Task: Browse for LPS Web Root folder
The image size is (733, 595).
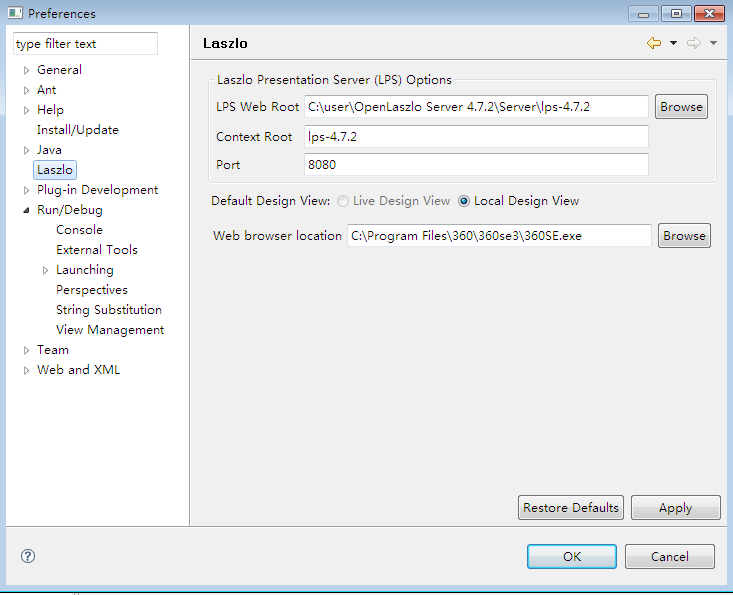Action: [x=681, y=107]
